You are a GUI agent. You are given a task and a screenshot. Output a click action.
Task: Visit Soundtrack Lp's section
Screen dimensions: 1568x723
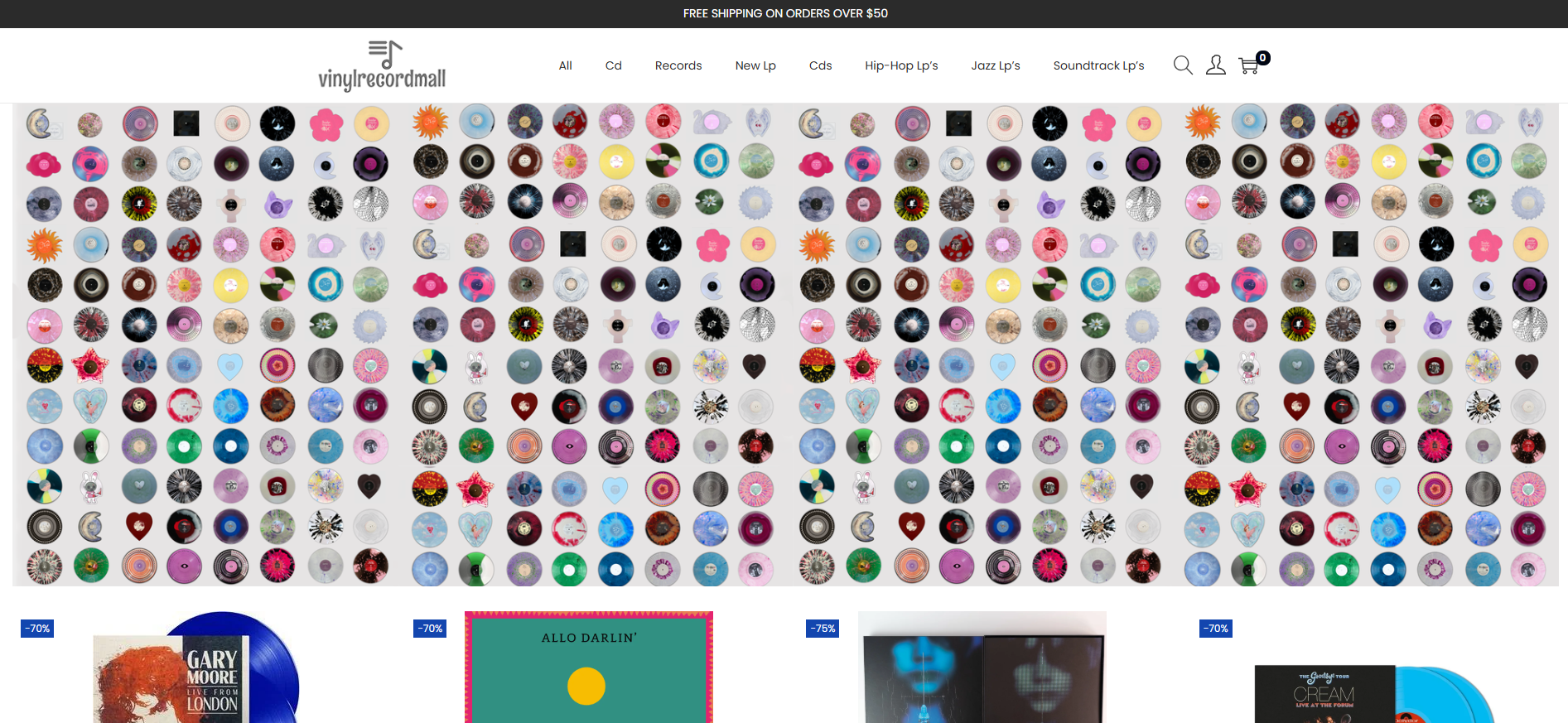[x=1098, y=65]
